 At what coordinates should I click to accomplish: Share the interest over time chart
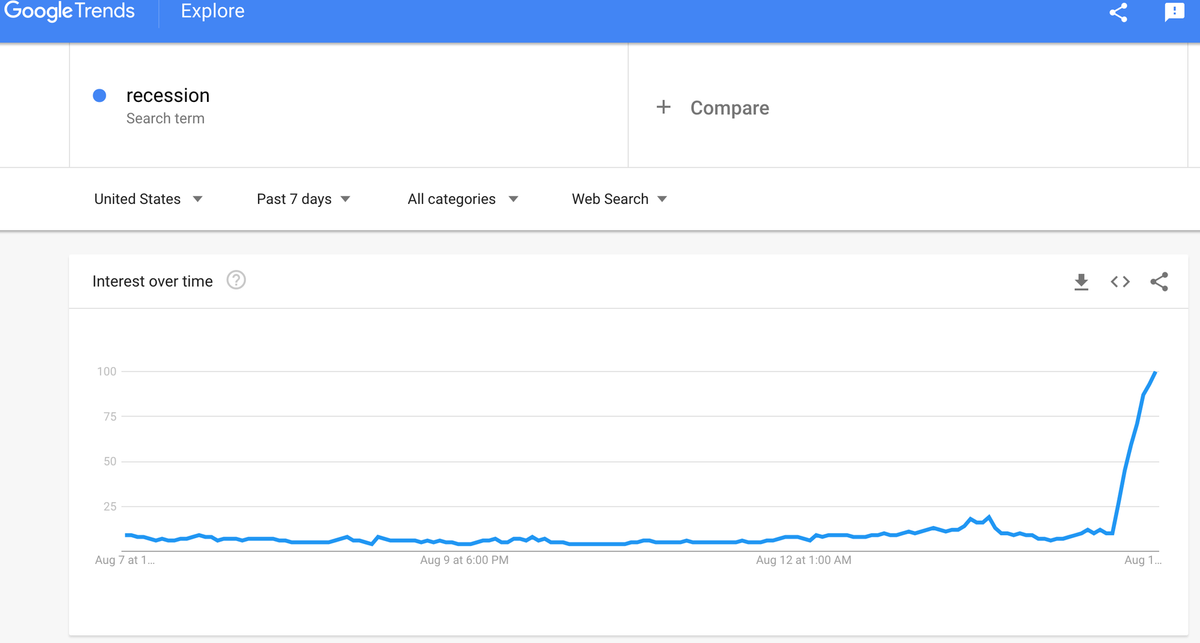[x=1159, y=281]
